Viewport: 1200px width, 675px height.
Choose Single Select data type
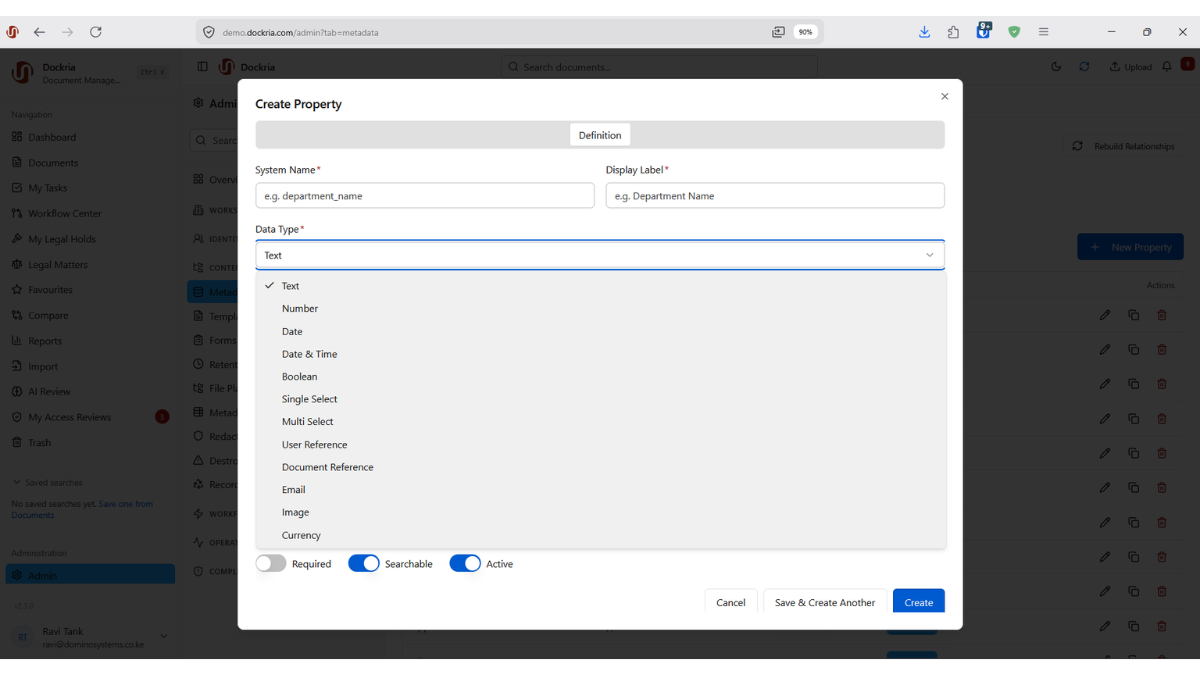click(601, 399)
